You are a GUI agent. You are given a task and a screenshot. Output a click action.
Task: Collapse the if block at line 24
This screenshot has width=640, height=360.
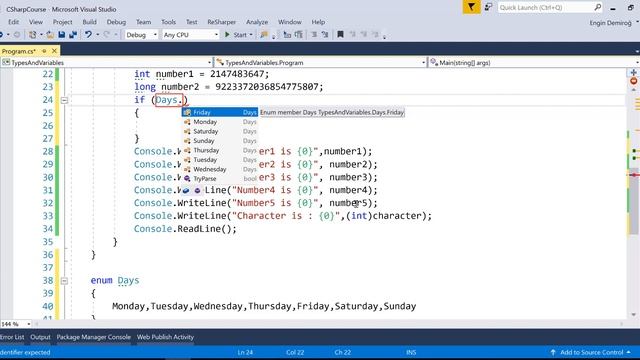(64, 100)
